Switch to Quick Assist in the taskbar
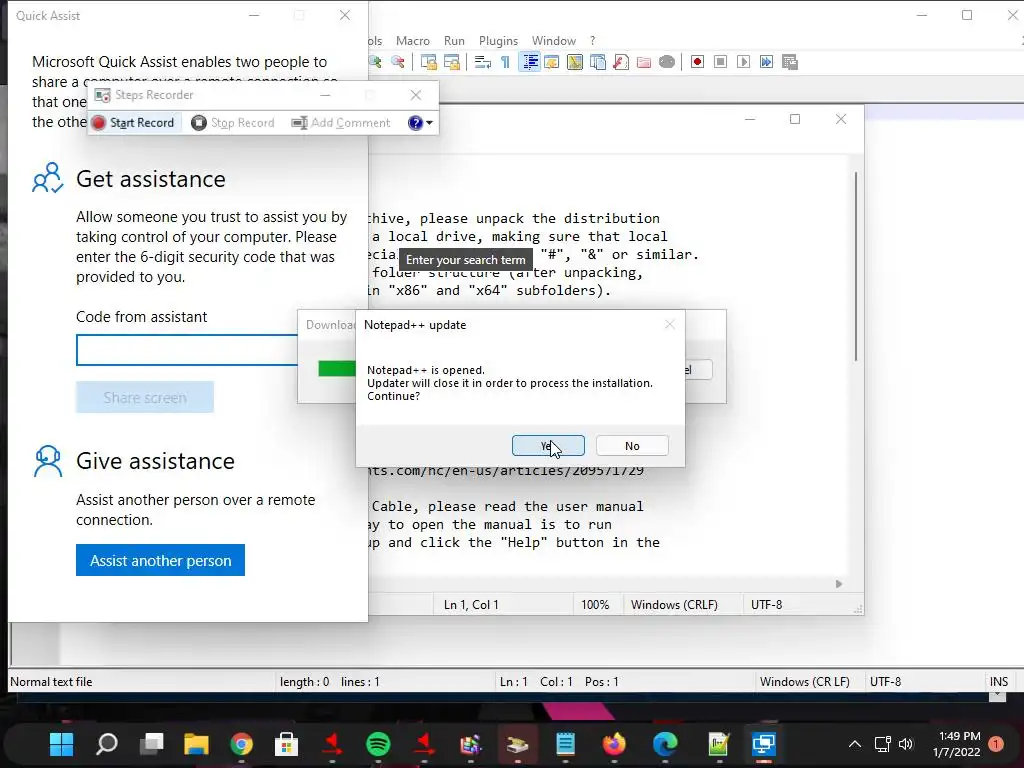Viewport: 1024px width, 768px height. 763,744
